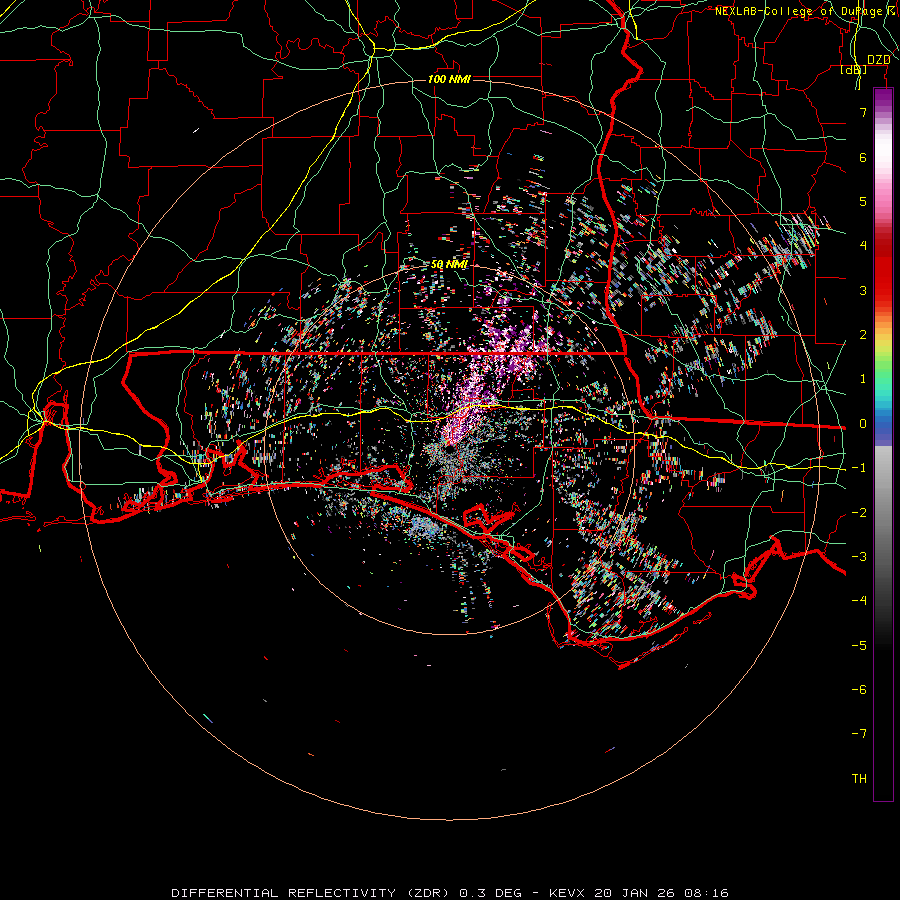
Task: Click the "20 JAN 26" date text
Action: click(x=635, y=893)
